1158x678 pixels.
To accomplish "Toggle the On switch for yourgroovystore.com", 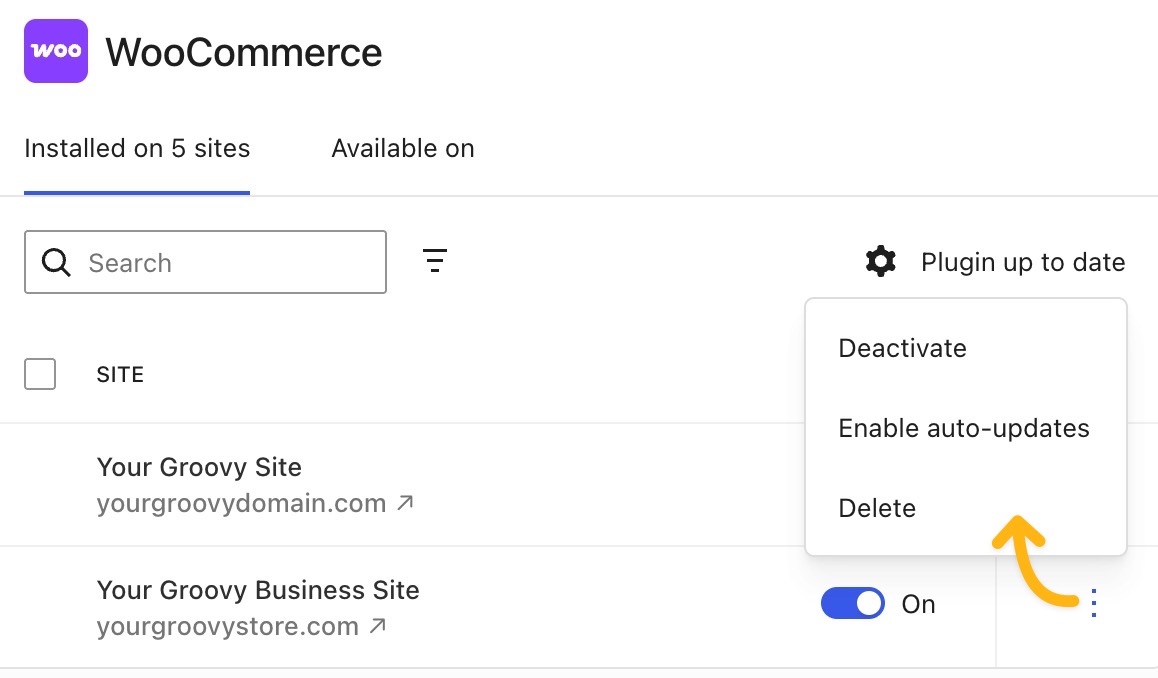I will [852, 603].
